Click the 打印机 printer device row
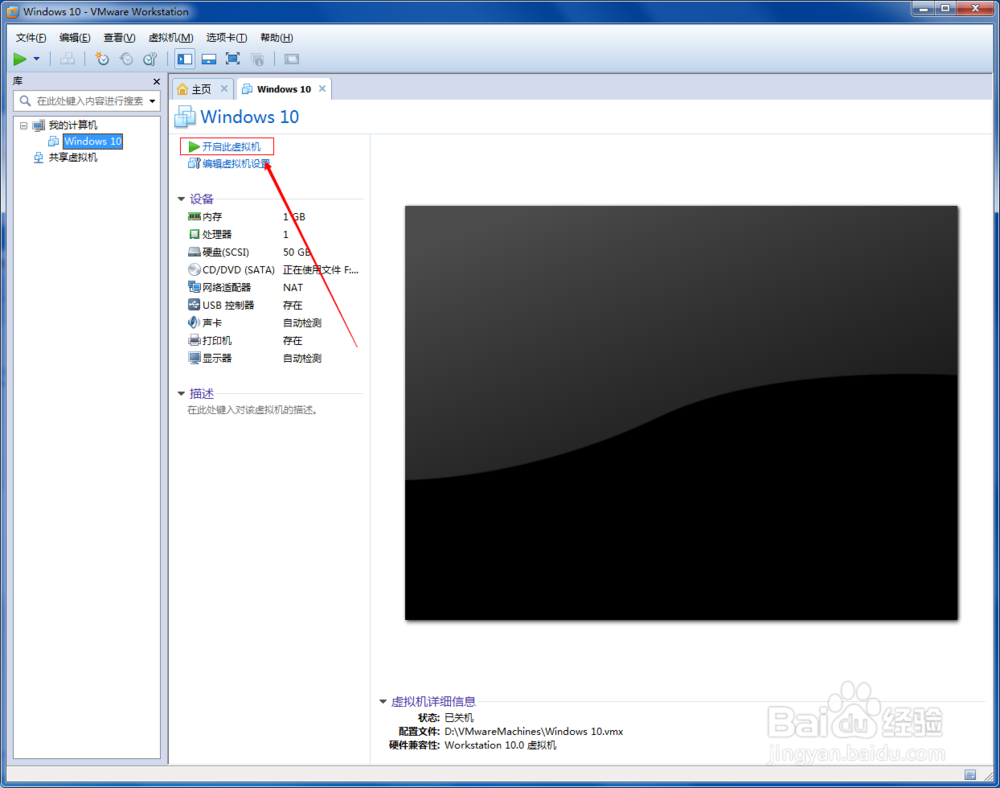Image resolution: width=1000 pixels, height=788 pixels. point(273,340)
